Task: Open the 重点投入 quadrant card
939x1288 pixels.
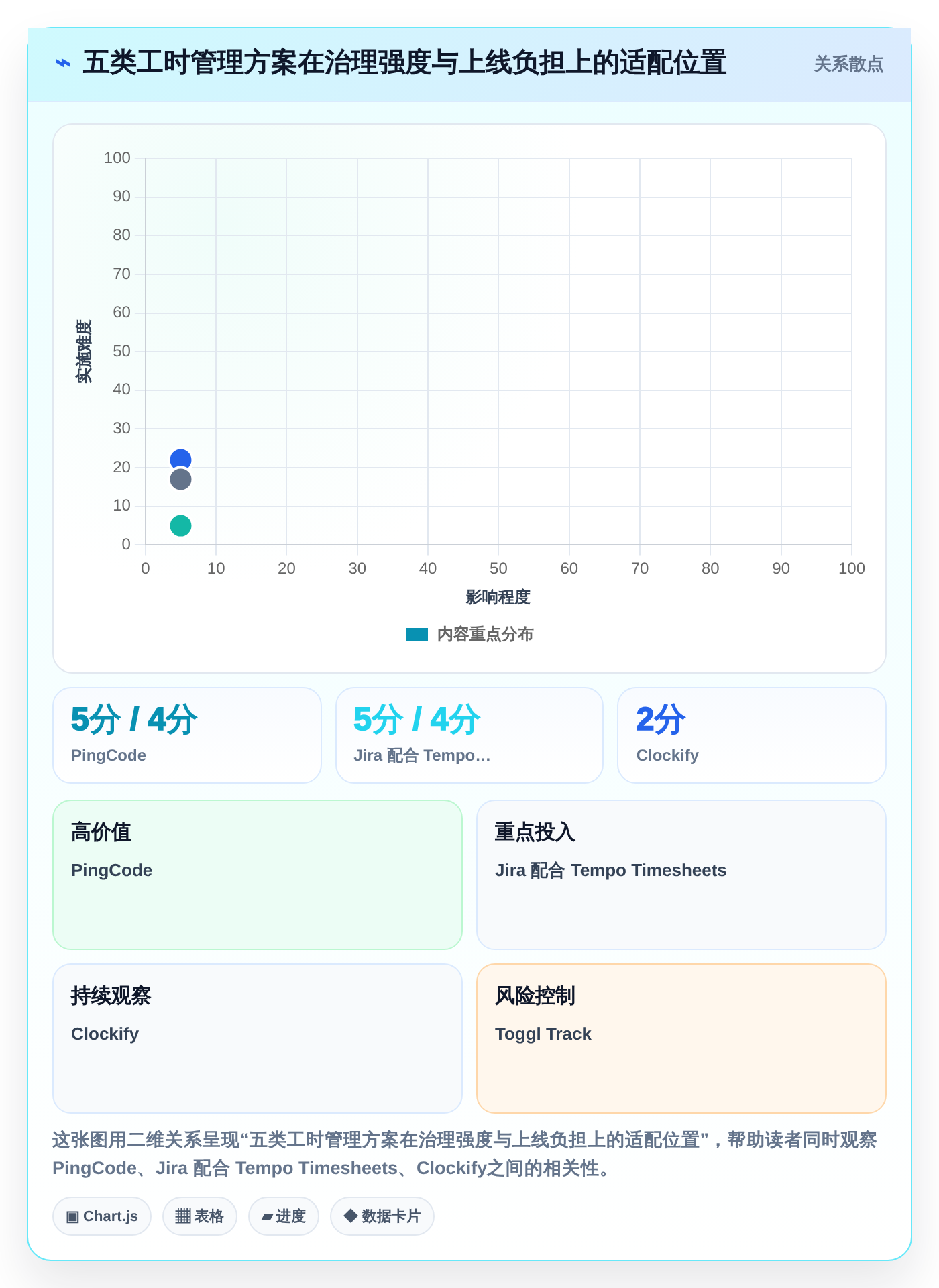Action: point(681,875)
